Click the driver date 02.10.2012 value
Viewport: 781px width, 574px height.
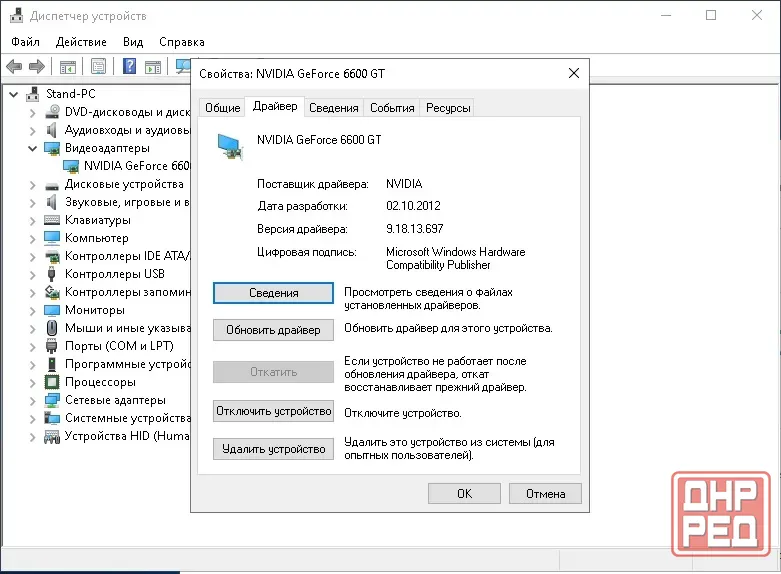(x=413, y=206)
